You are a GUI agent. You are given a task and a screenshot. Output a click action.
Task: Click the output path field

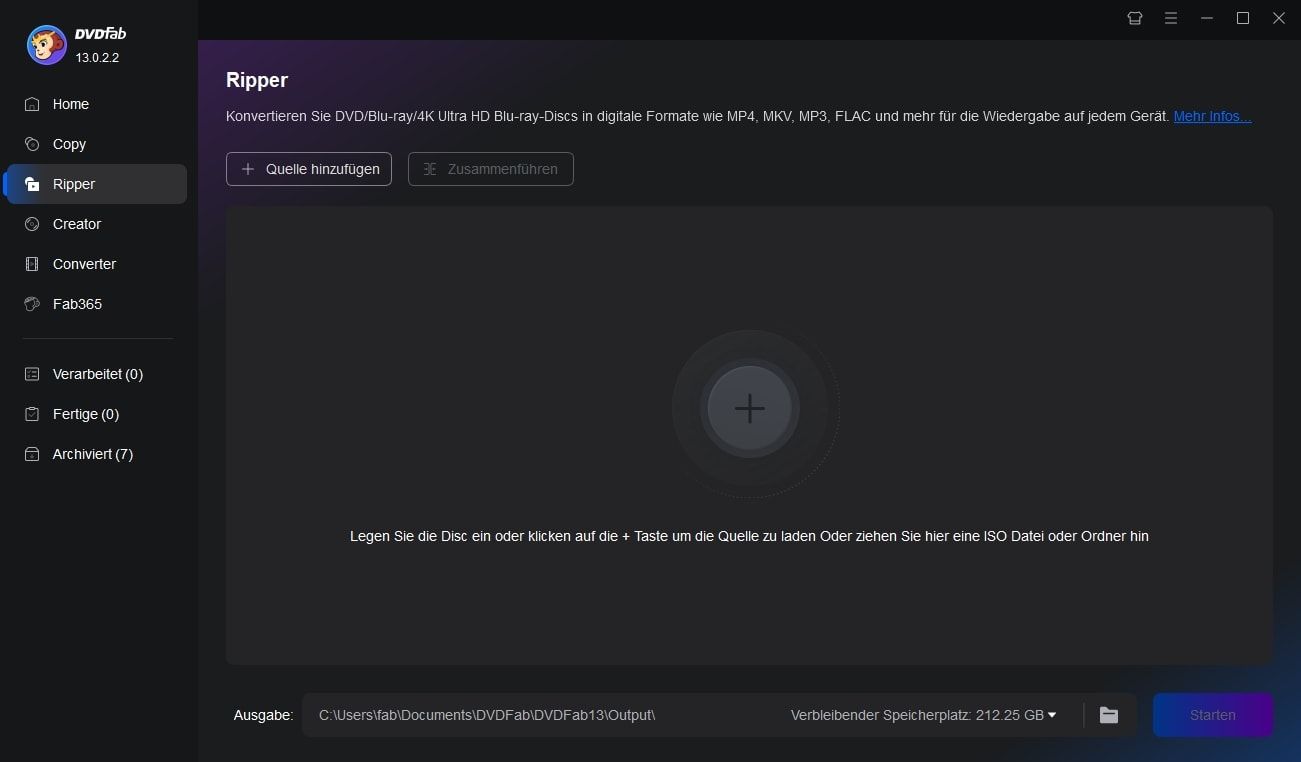(540, 715)
